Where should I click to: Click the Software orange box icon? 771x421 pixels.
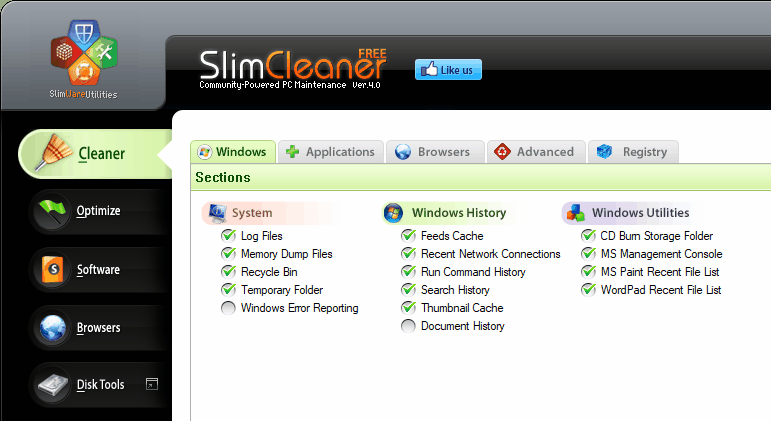[x=53, y=270]
